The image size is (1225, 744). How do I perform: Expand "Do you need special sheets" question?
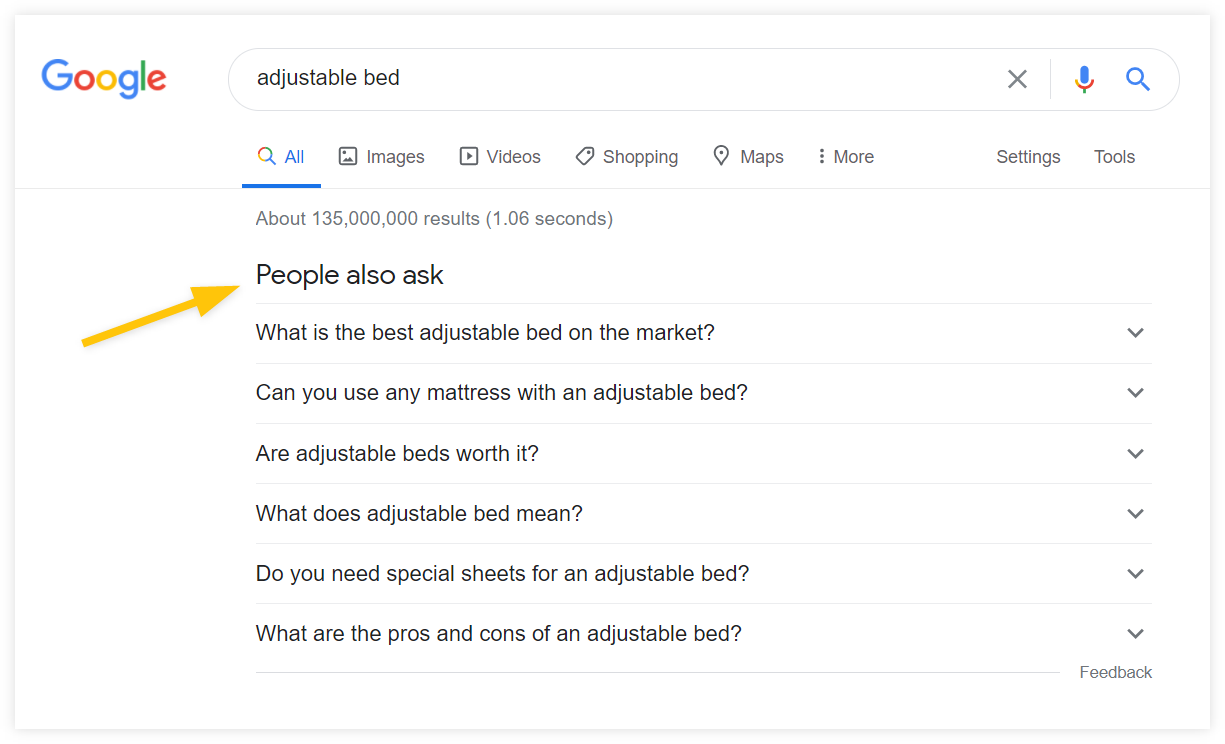(704, 573)
